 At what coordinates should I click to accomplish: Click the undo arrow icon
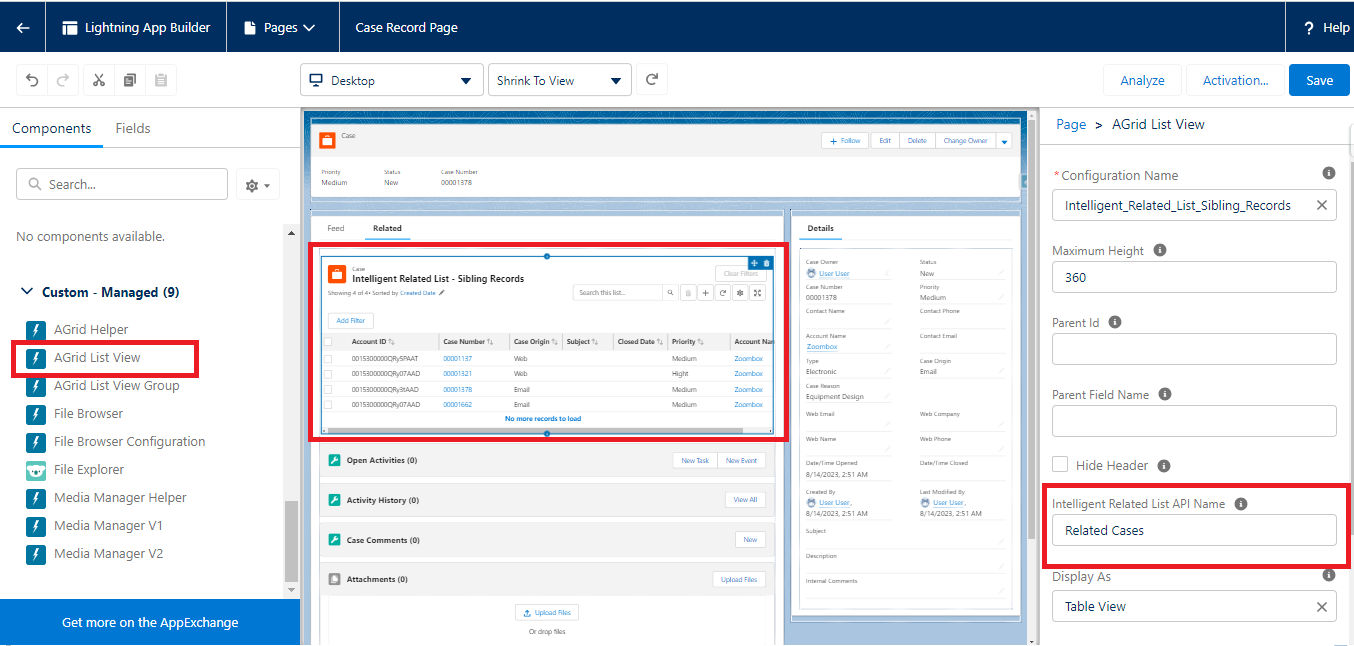click(x=33, y=81)
